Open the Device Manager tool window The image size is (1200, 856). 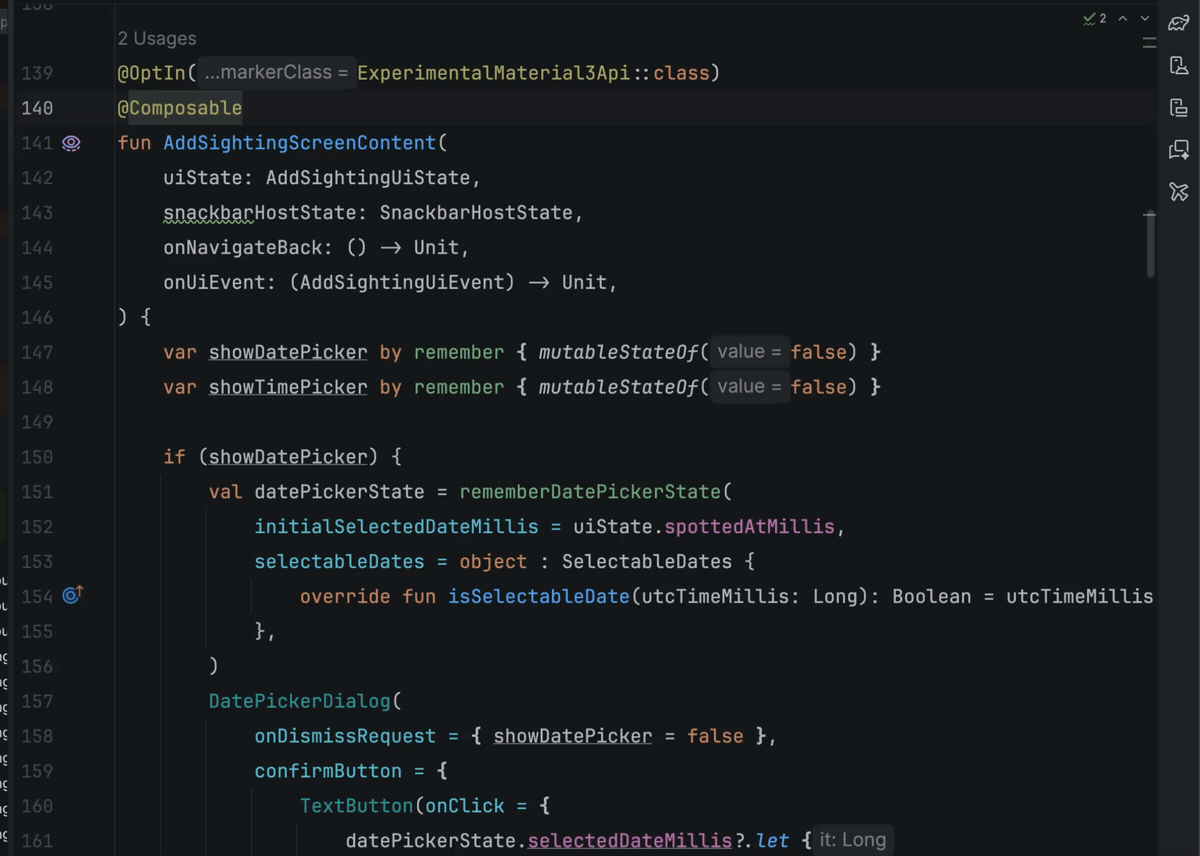point(1179,65)
